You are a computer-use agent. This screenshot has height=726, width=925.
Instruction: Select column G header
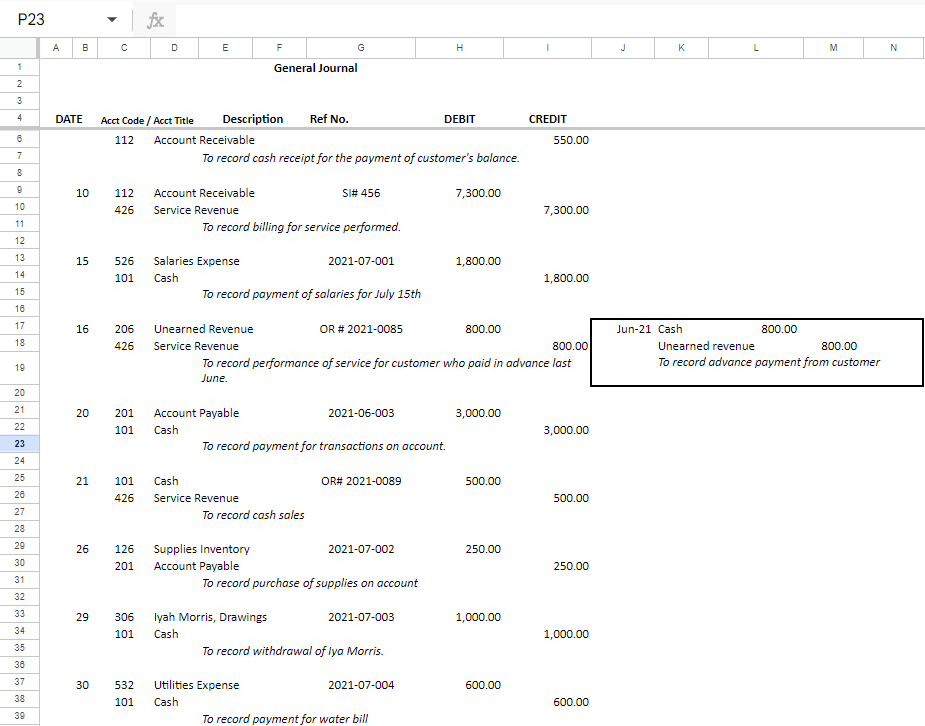click(x=361, y=48)
